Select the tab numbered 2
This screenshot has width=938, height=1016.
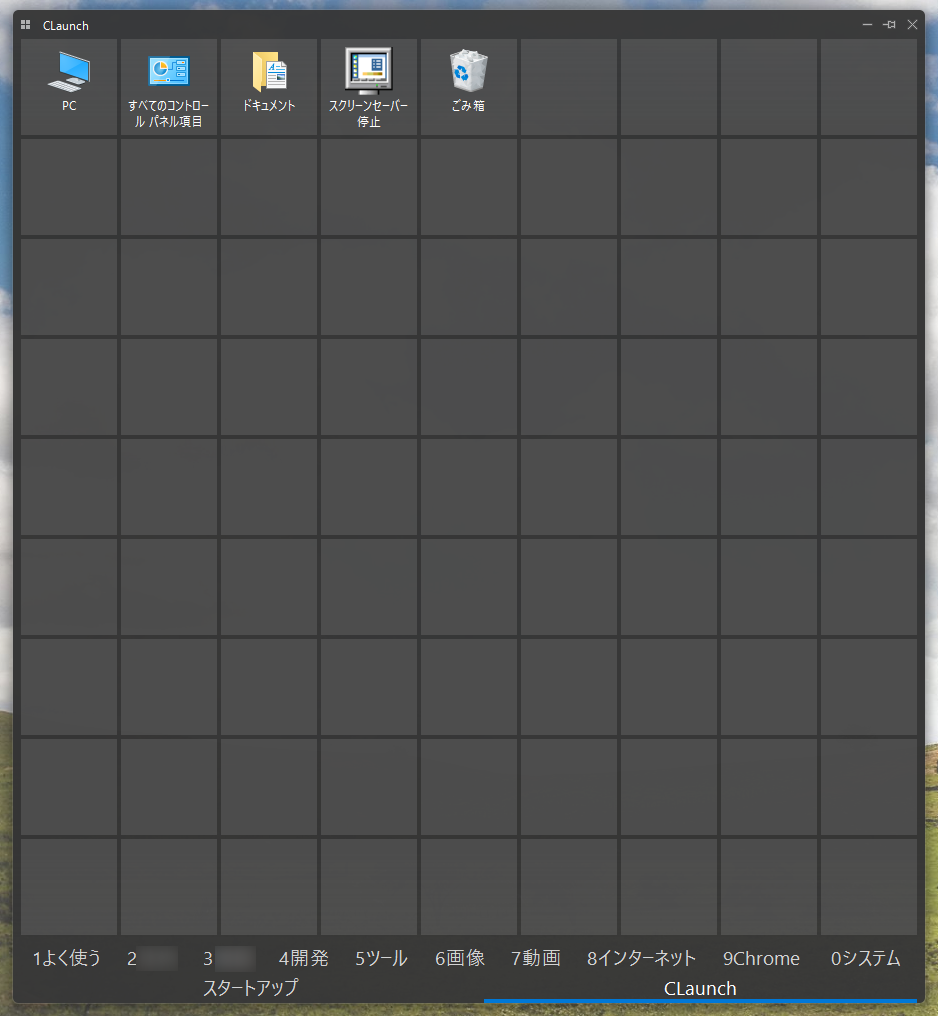coord(152,958)
